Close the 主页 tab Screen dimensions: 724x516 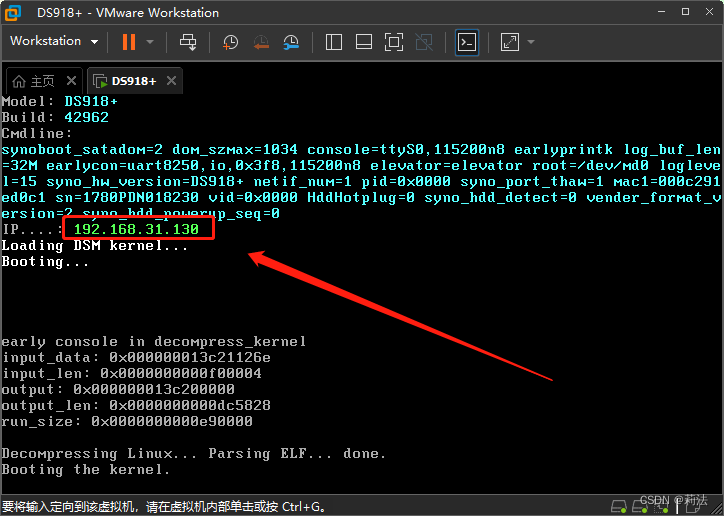pyautogui.click(x=71, y=81)
